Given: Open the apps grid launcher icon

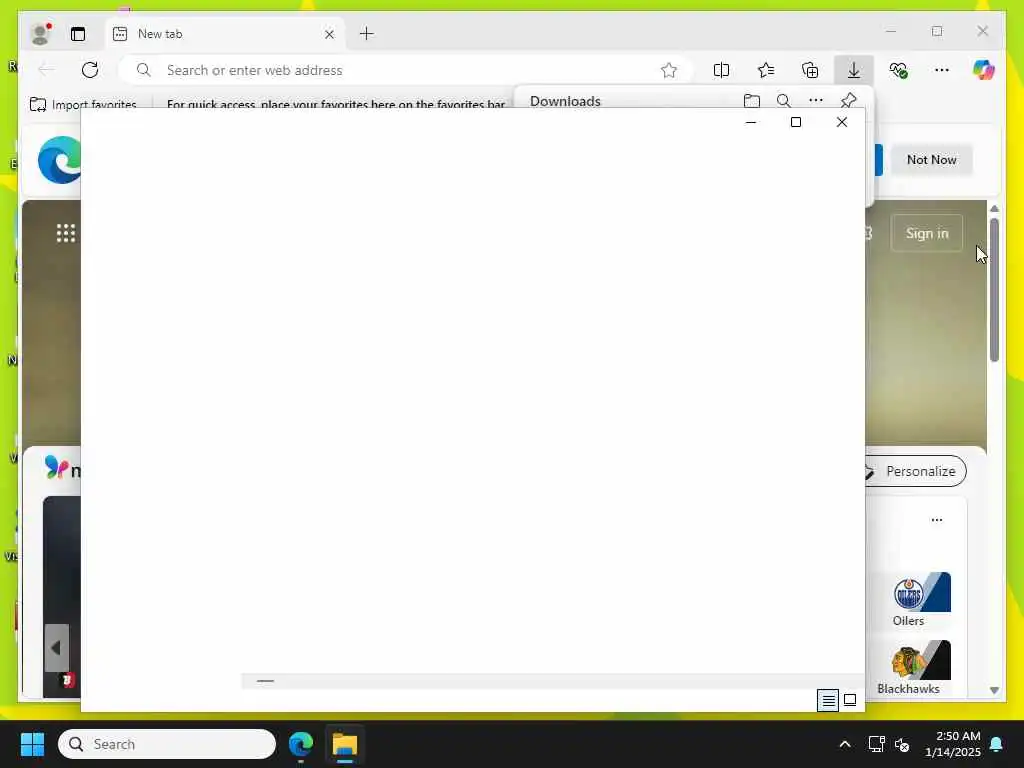Looking at the screenshot, I should click(x=65, y=233).
